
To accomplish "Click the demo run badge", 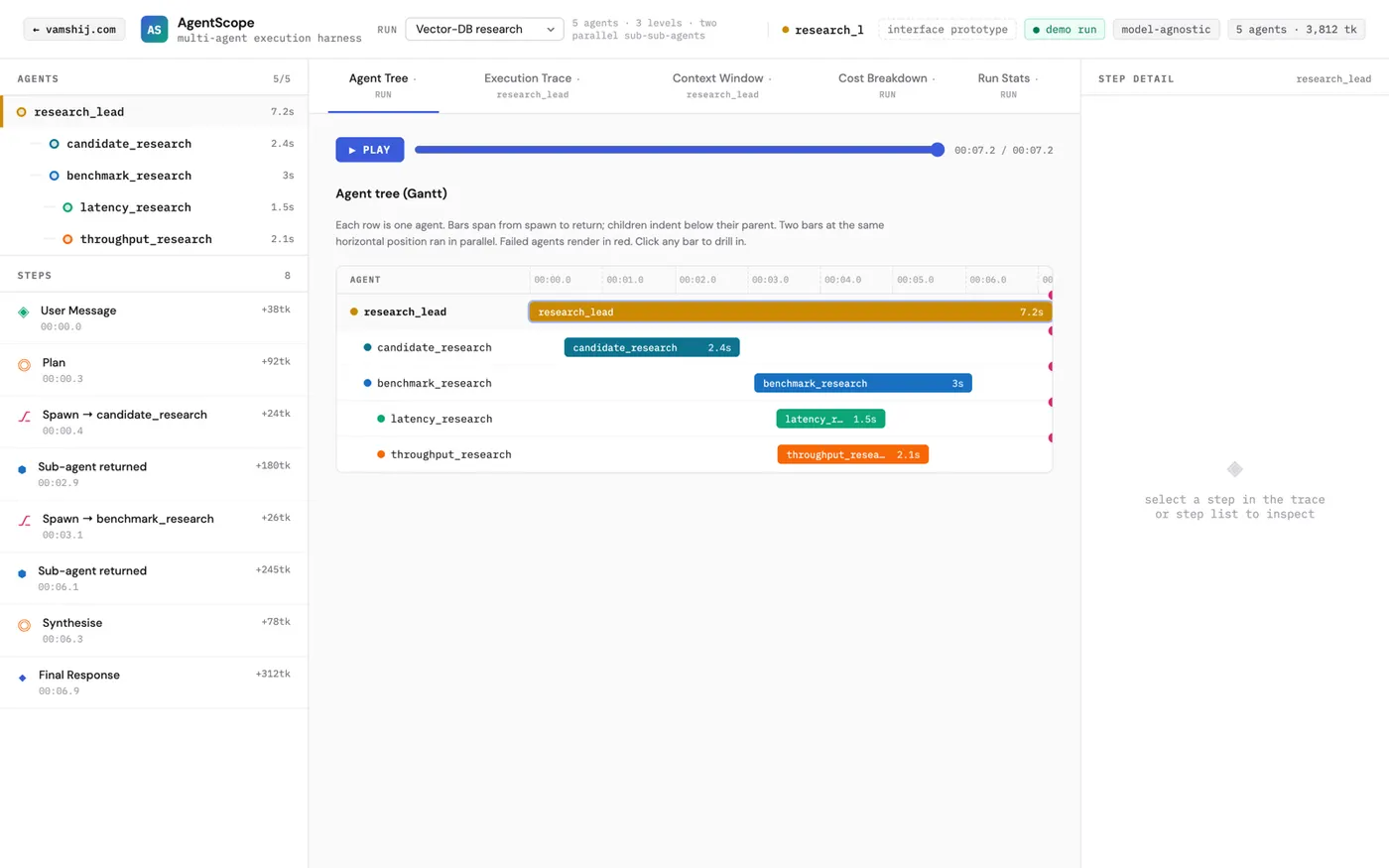I will coord(1065,30).
